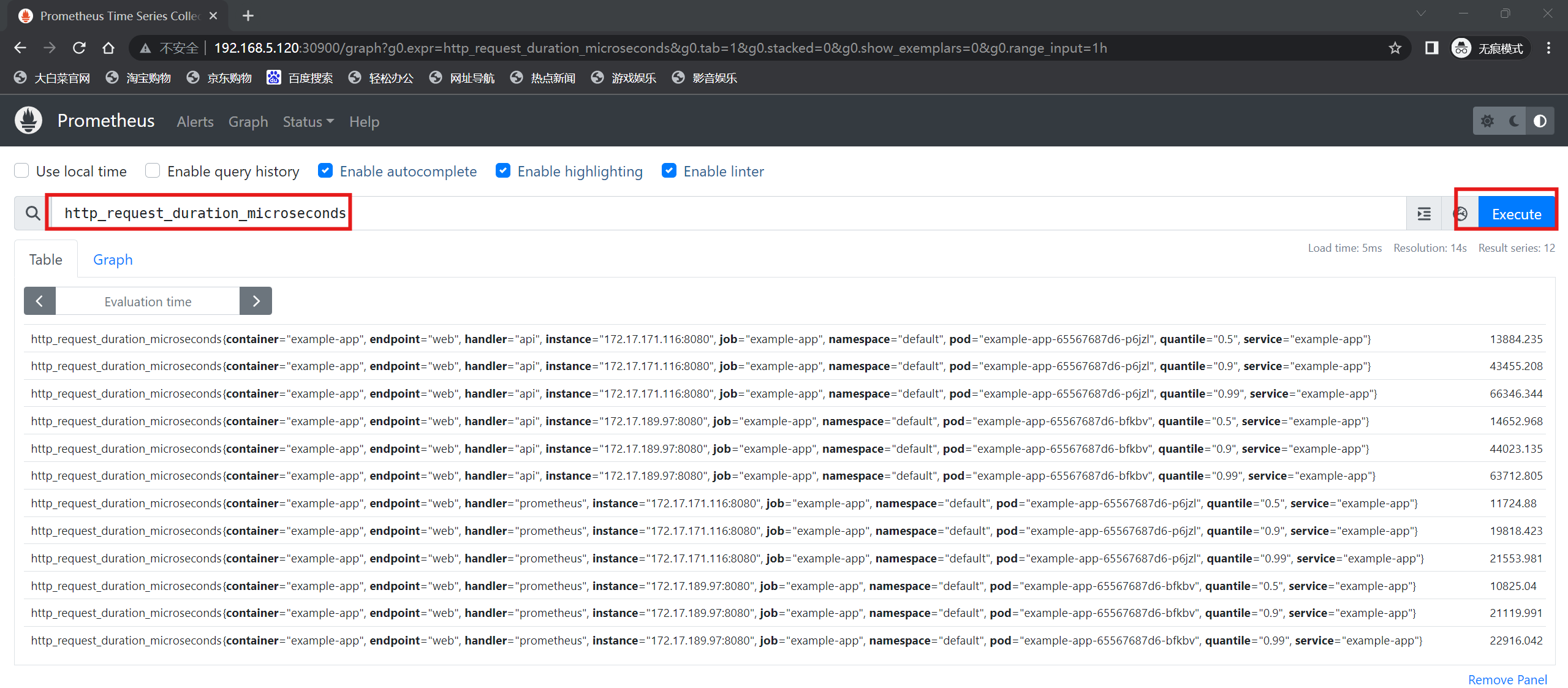Select the browser-preferred contrast theme icon
This screenshot has height=688, width=1568.
tap(1540, 121)
